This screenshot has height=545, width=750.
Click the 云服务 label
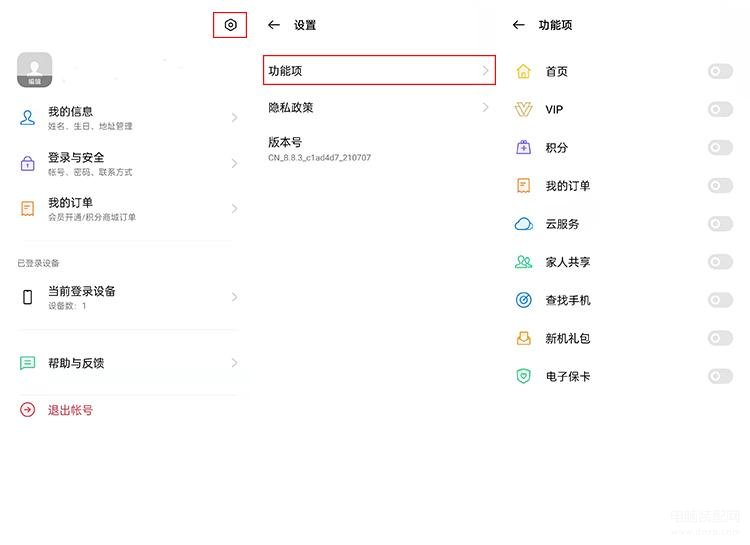click(562, 224)
